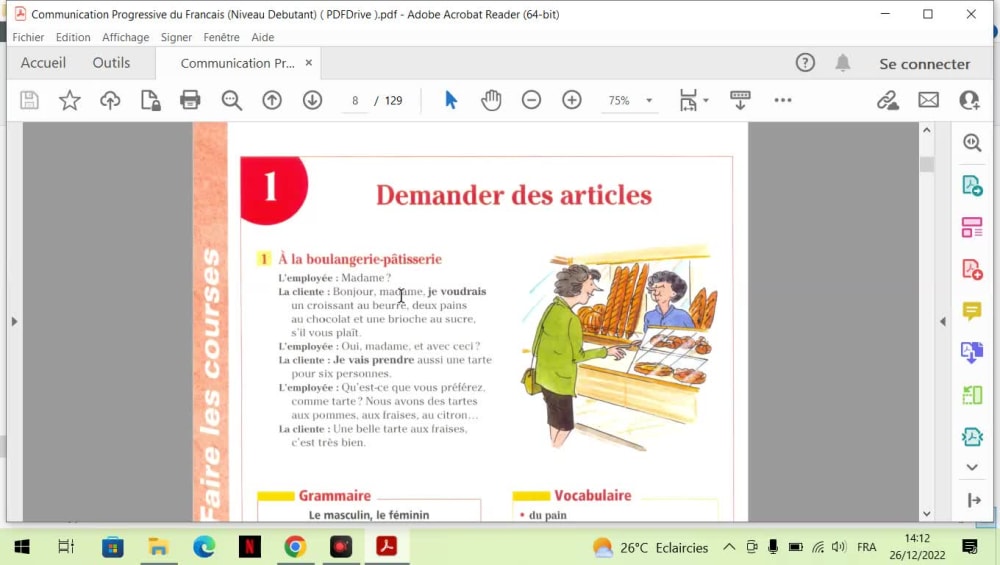The width and height of the screenshot is (1000, 565).
Task: Switch to the Accueil tab
Action: coord(43,62)
